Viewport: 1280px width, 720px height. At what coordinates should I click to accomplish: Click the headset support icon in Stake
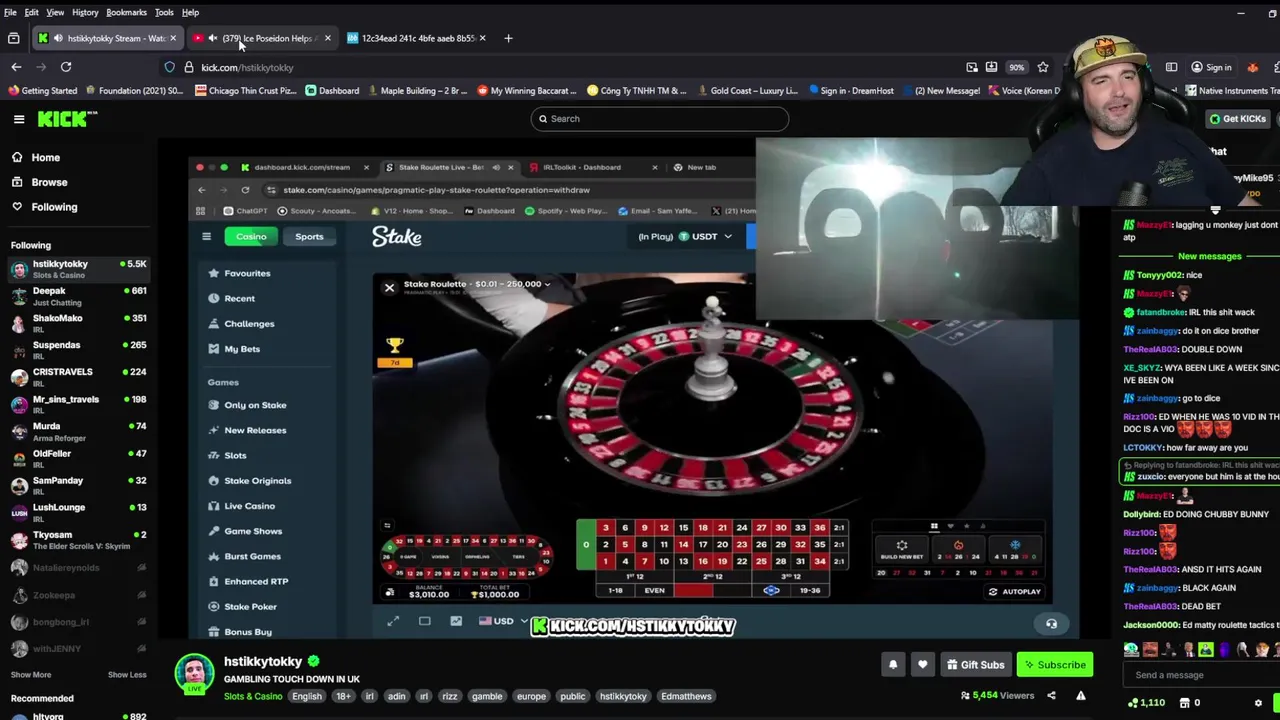[1051, 624]
